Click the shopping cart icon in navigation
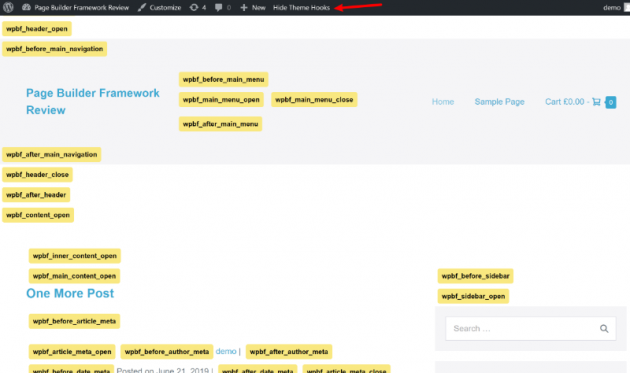Viewport: 630px width, 373px height. pos(596,102)
